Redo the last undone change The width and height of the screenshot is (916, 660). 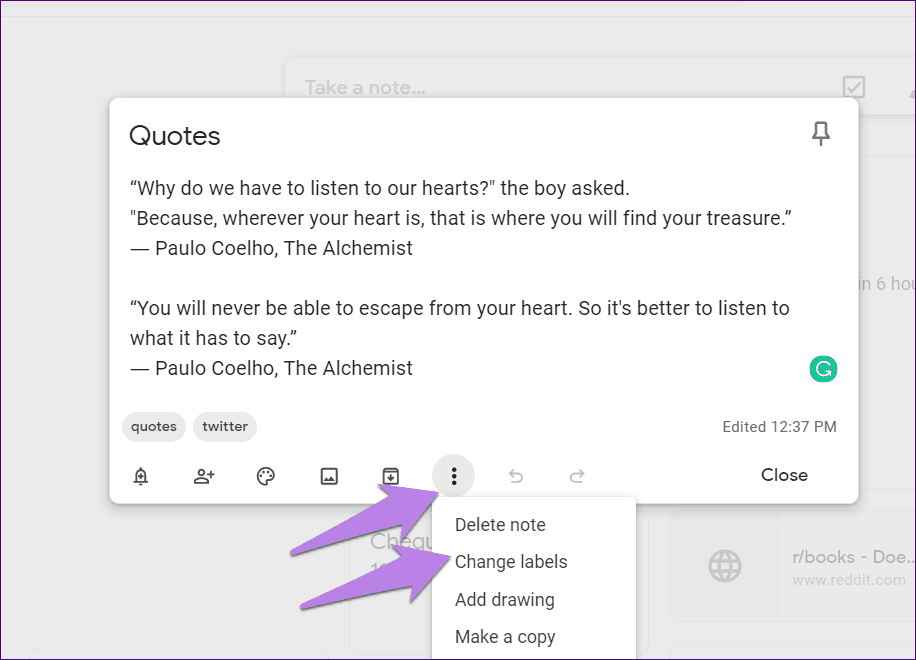[x=577, y=476]
